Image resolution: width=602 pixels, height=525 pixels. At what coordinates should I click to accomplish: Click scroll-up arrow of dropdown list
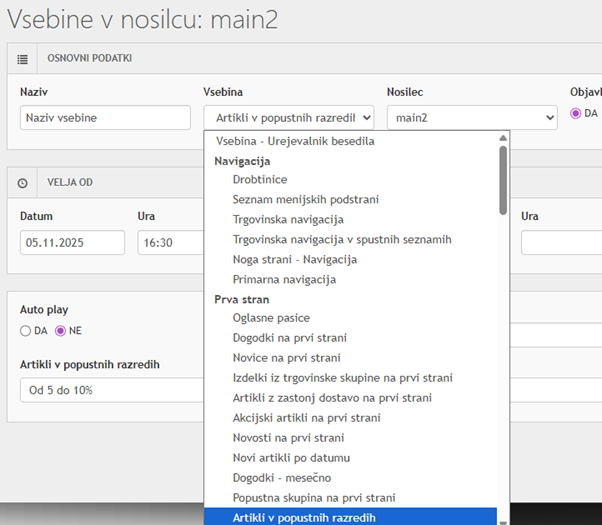point(503,139)
